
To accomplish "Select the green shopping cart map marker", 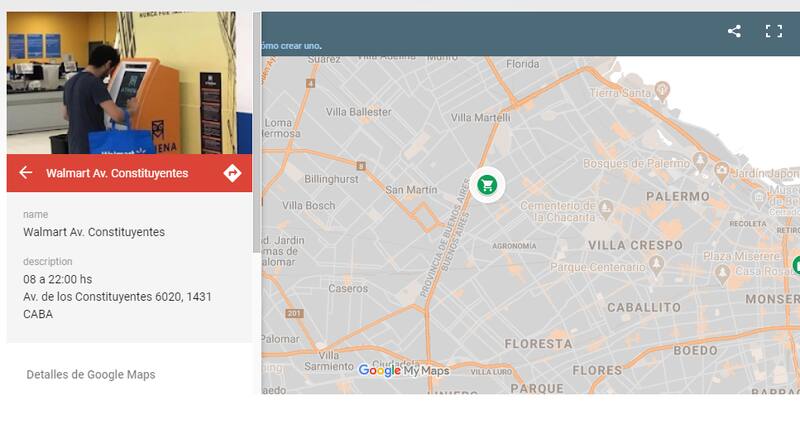I will 487,185.
